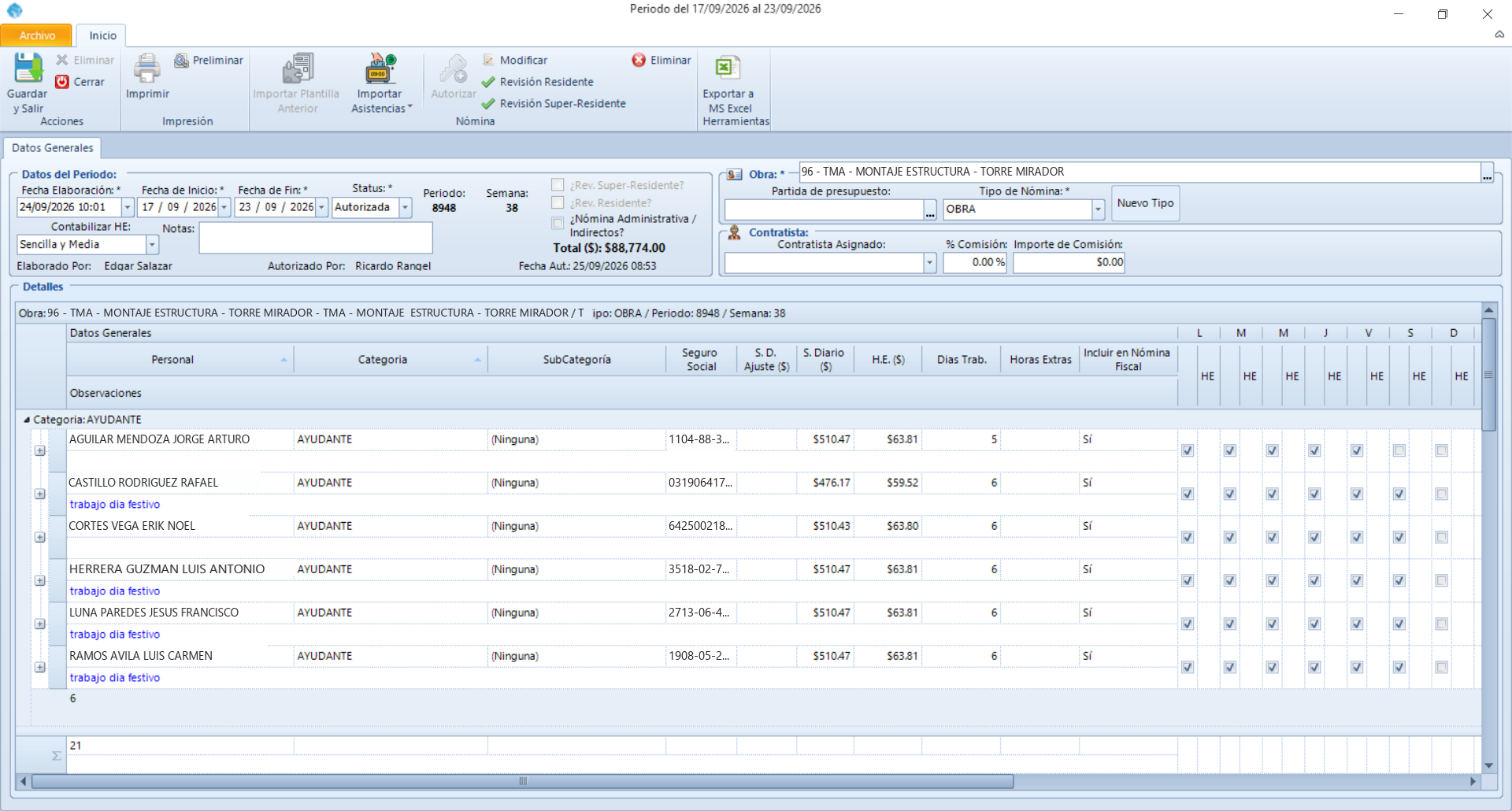Open the Archivo menu

click(36, 35)
